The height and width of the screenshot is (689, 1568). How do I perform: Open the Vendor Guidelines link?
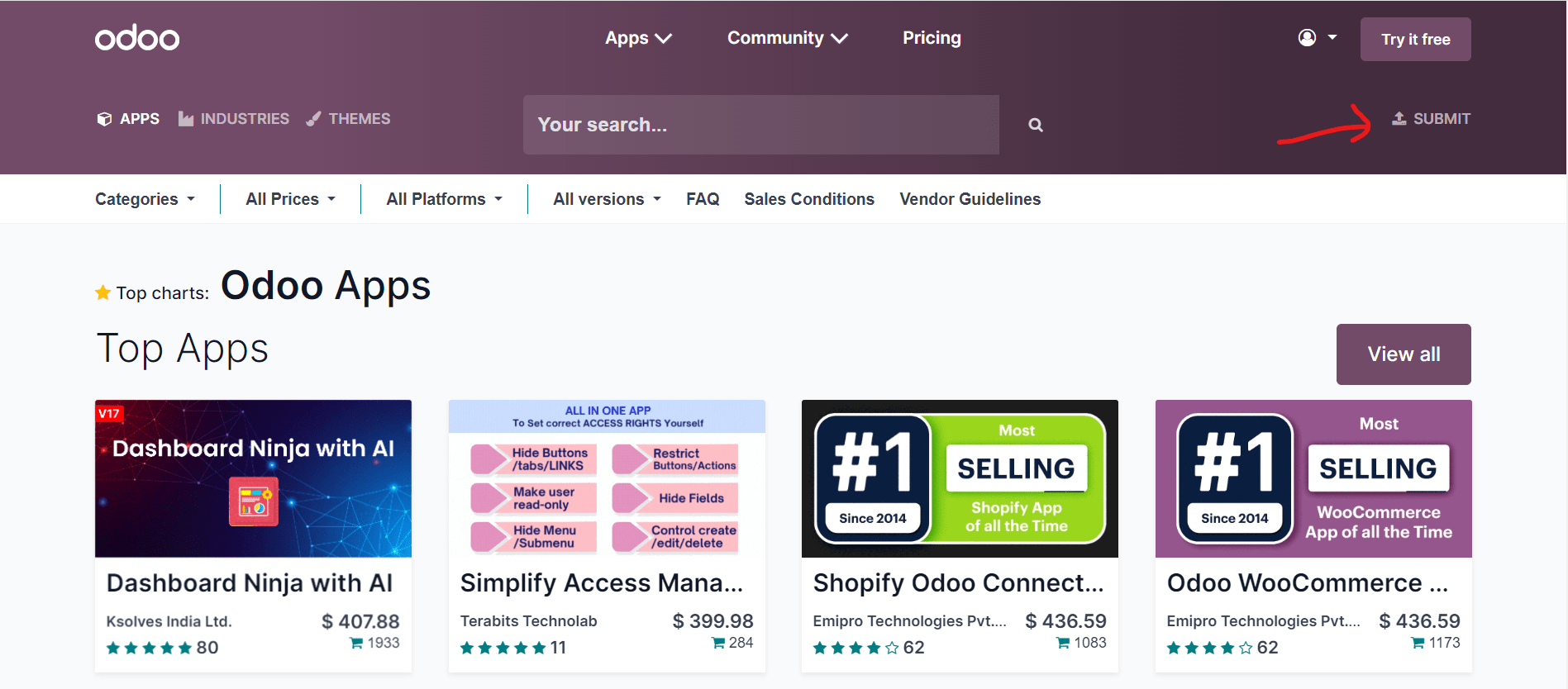point(970,199)
